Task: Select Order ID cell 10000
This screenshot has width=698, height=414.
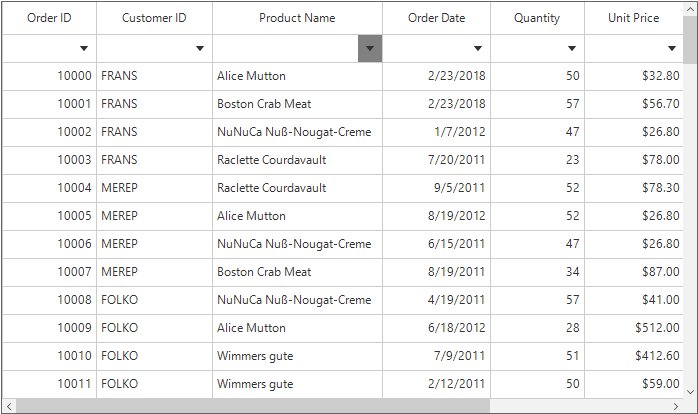Action: (x=49, y=77)
